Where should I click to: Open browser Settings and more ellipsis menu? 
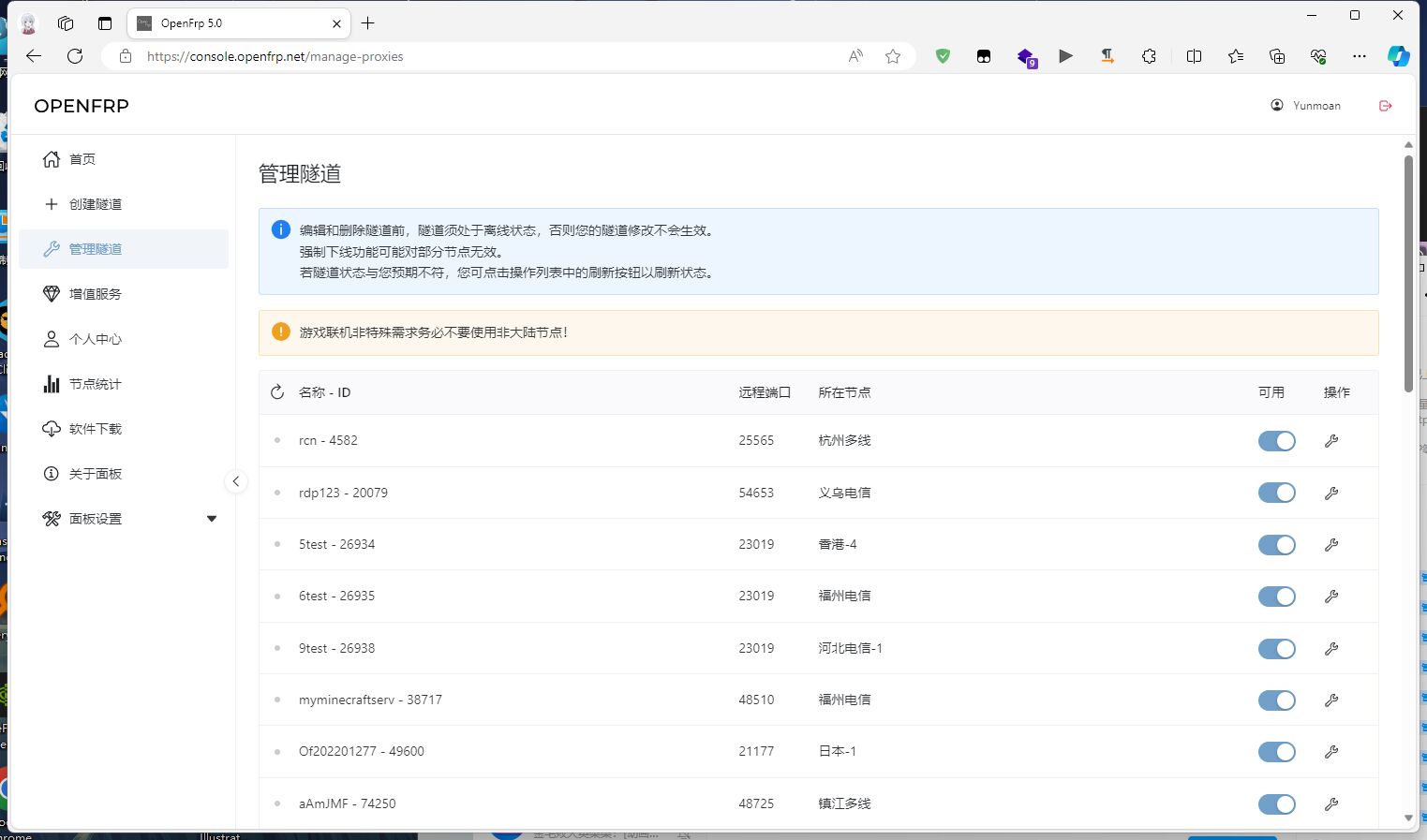pos(1360,56)
